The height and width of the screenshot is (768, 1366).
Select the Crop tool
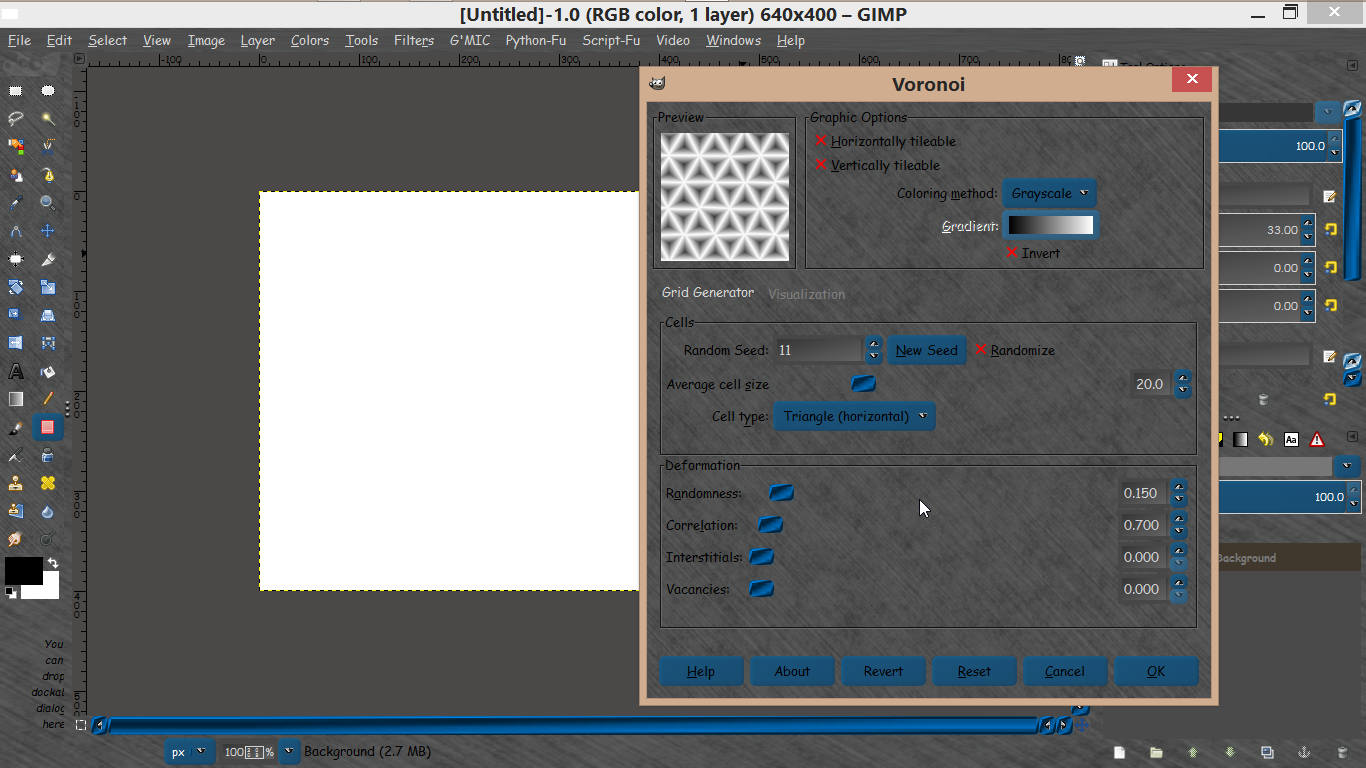(x=48, y=259)
